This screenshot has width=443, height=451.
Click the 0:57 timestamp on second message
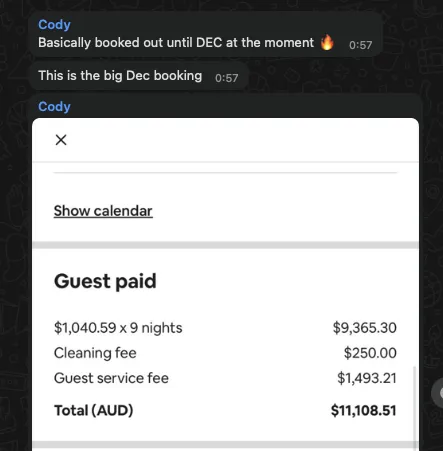(226, 78)
